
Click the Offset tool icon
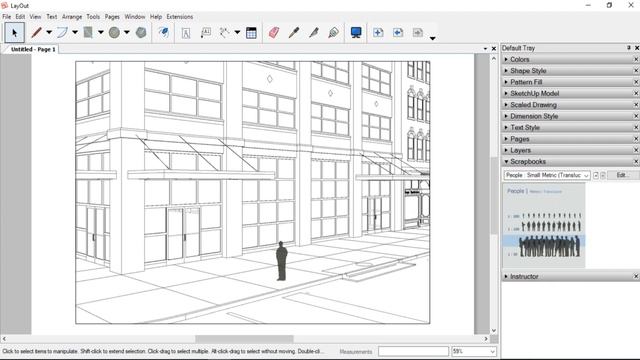164,33
